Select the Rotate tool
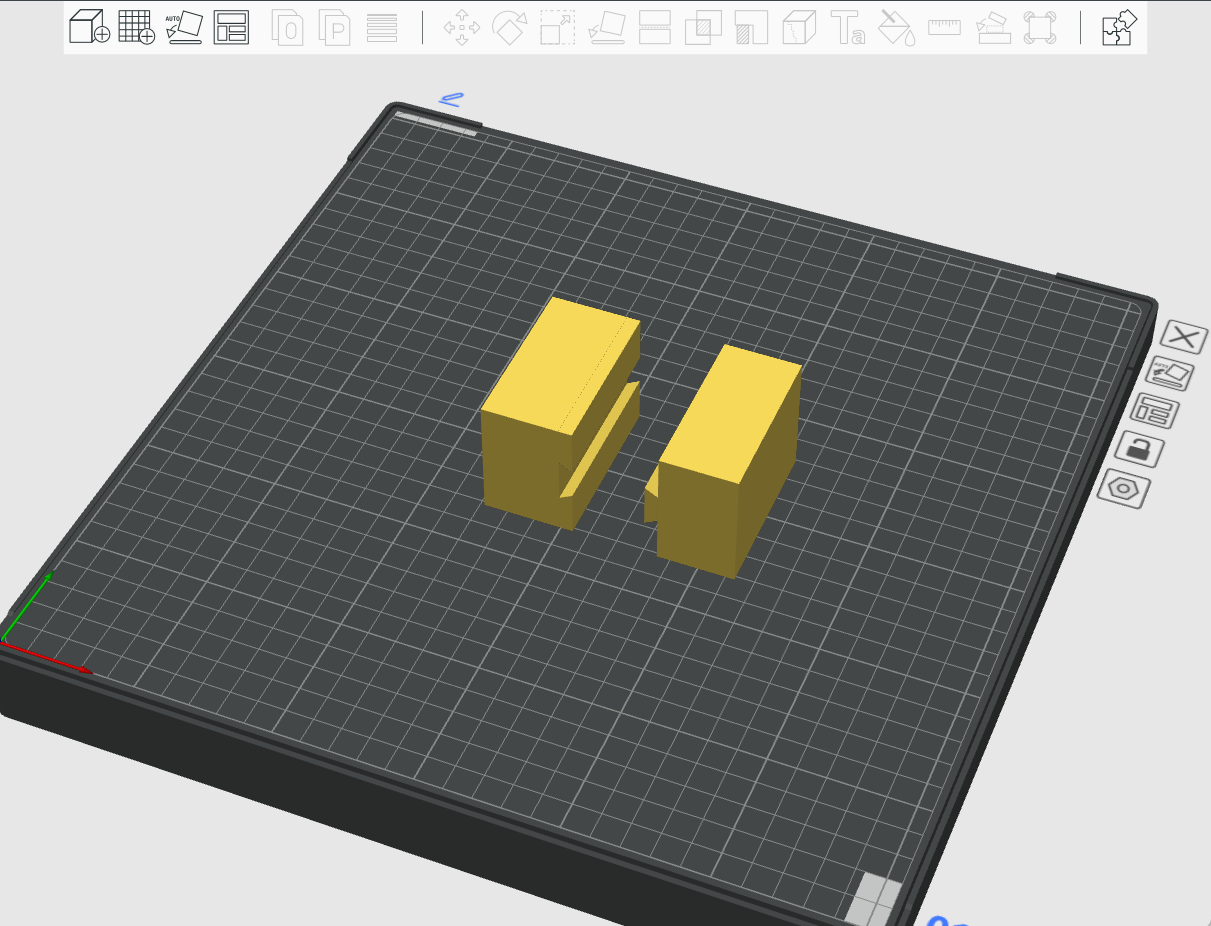The image size is (1211, 926). (509, 27)
